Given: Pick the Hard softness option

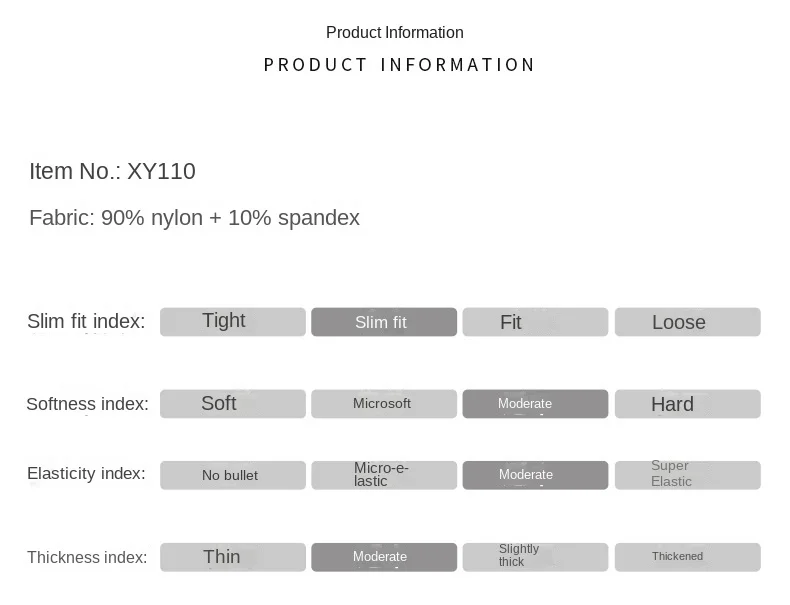Looking at the screenshot, I should (687, 404).
